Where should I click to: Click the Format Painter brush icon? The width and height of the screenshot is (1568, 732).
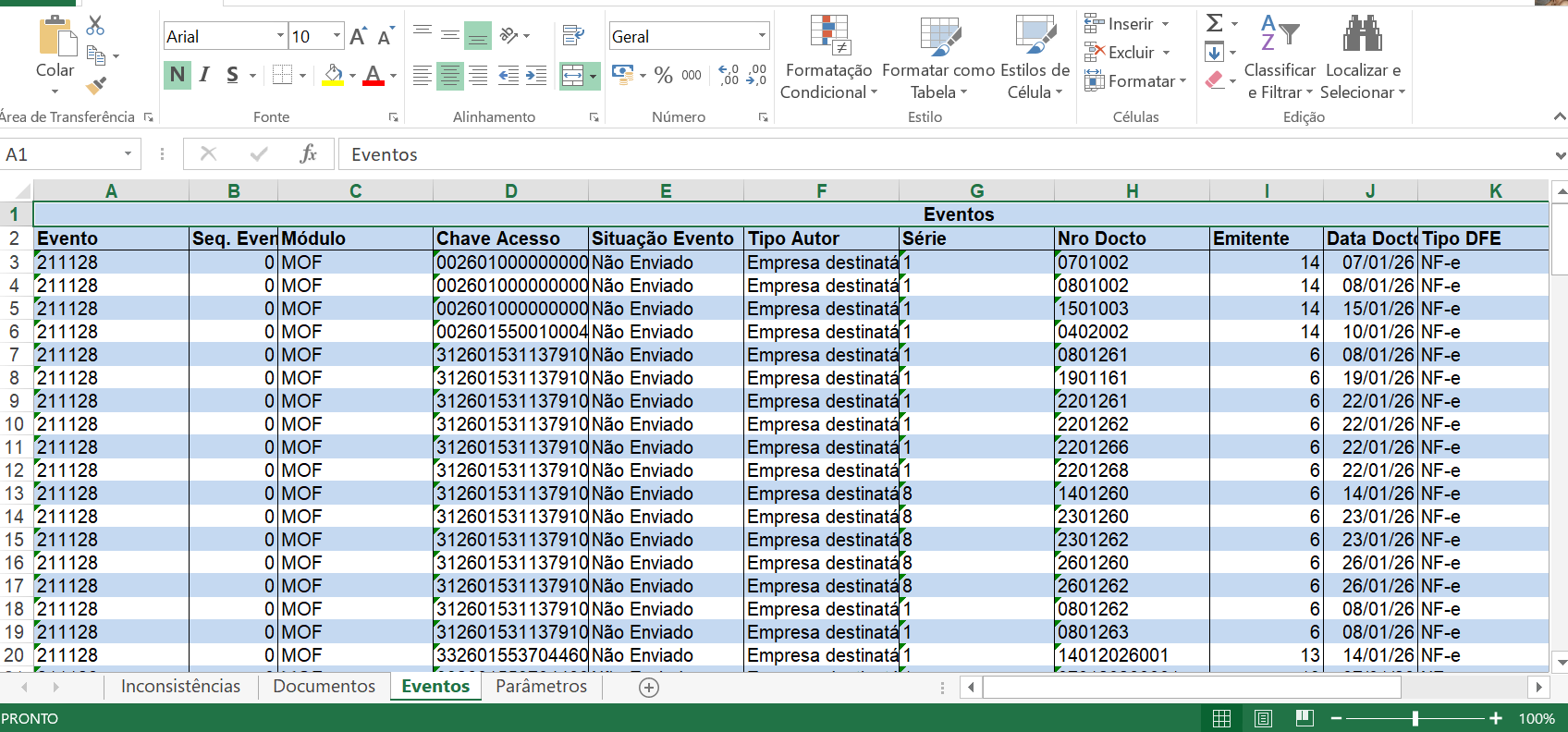(x=96, y=86)
